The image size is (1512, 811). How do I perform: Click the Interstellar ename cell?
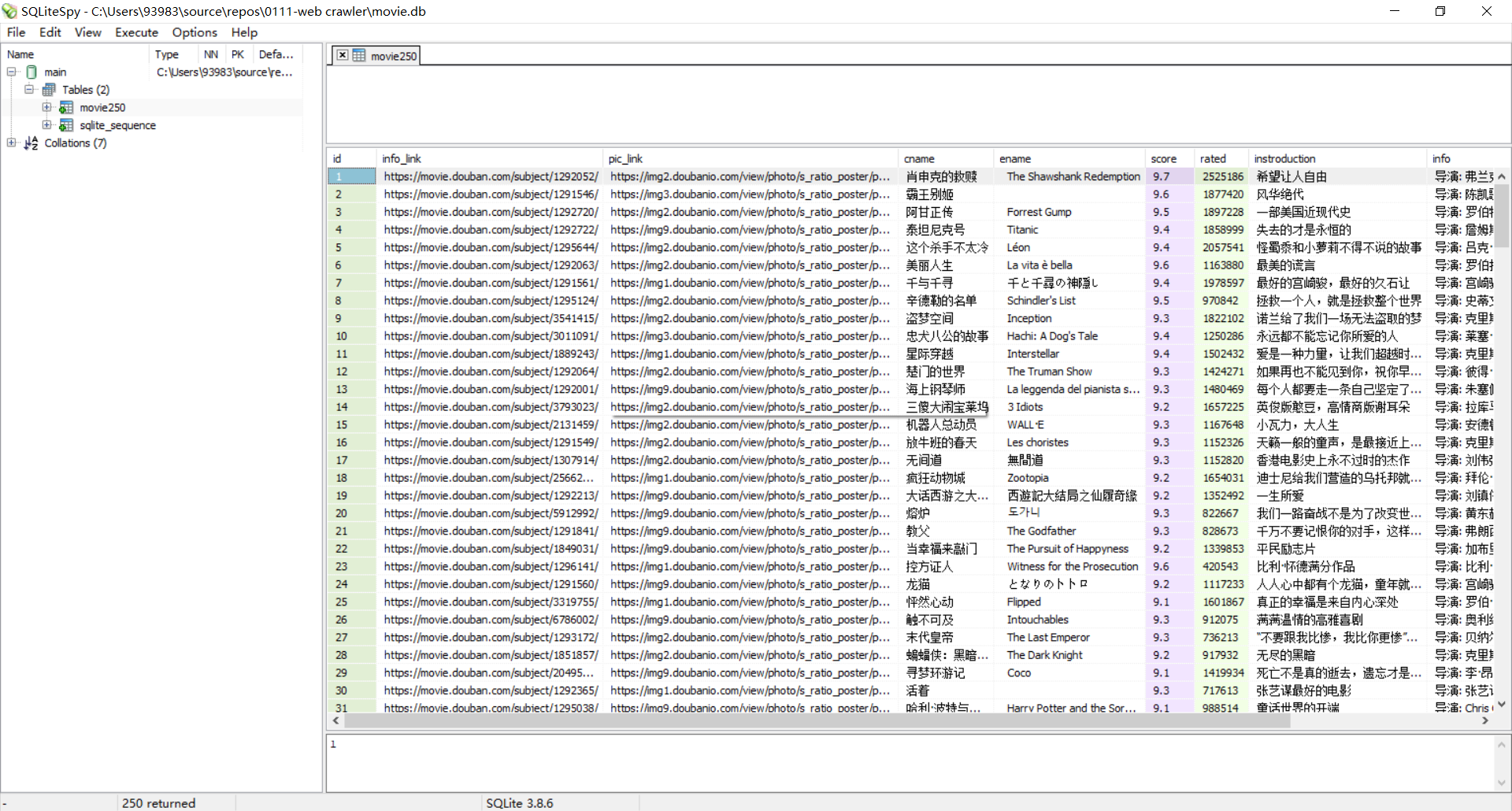(x=1069, y=354)
